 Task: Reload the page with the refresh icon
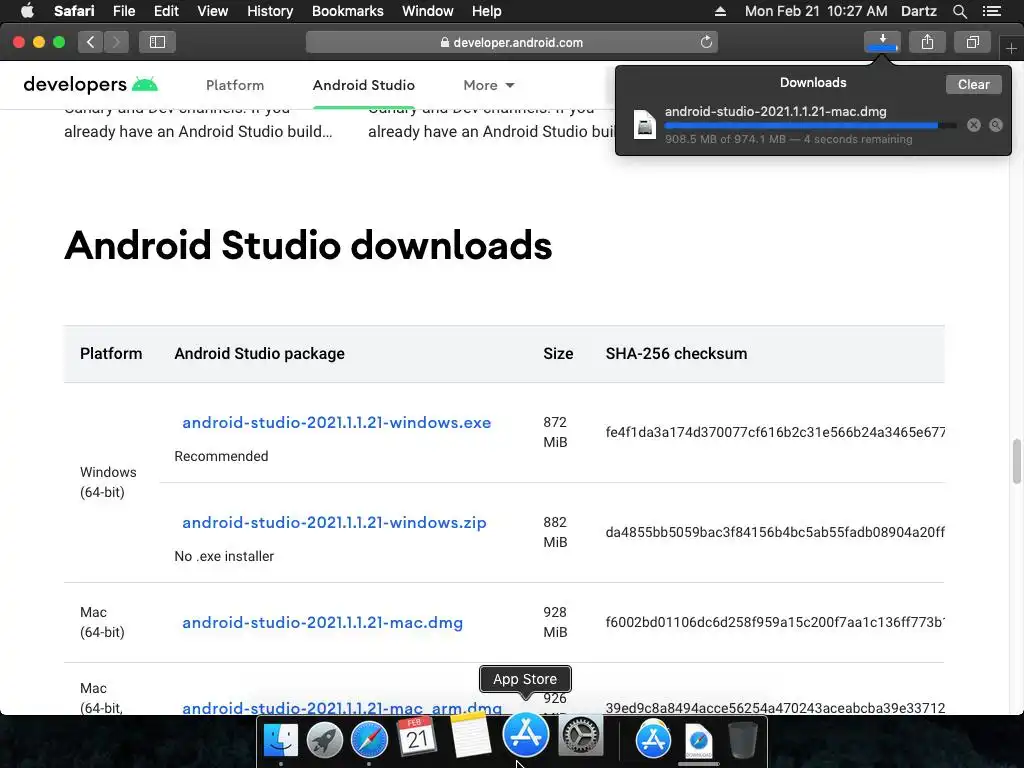(706, 42)
